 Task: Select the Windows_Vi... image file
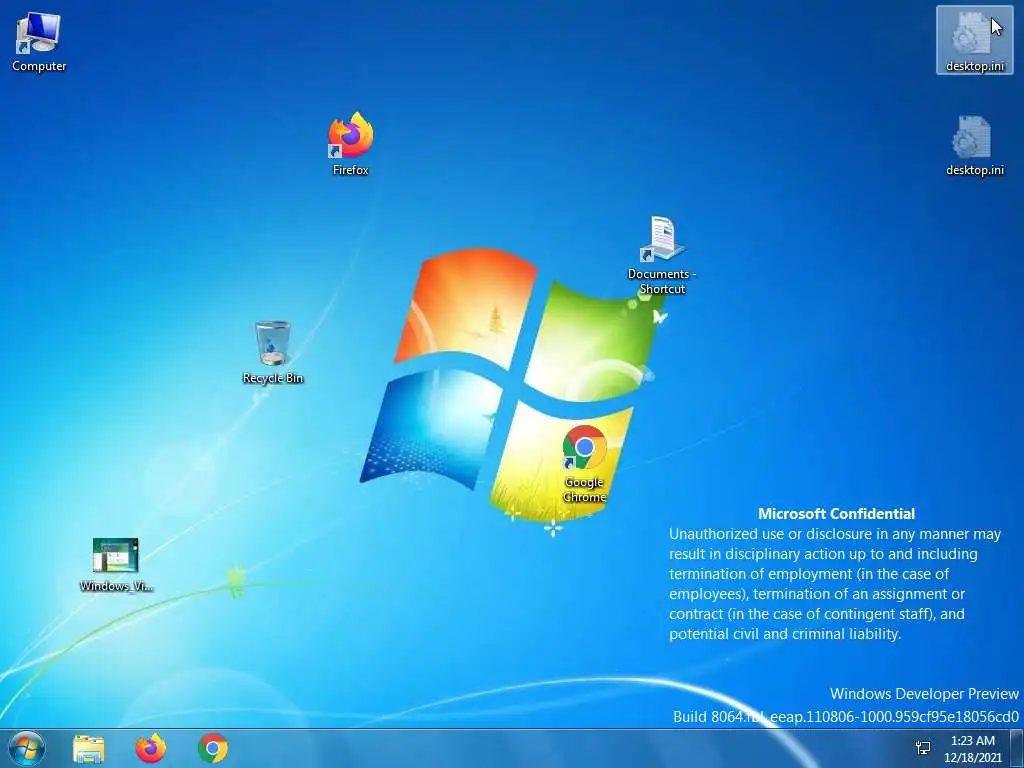(116, 565)
